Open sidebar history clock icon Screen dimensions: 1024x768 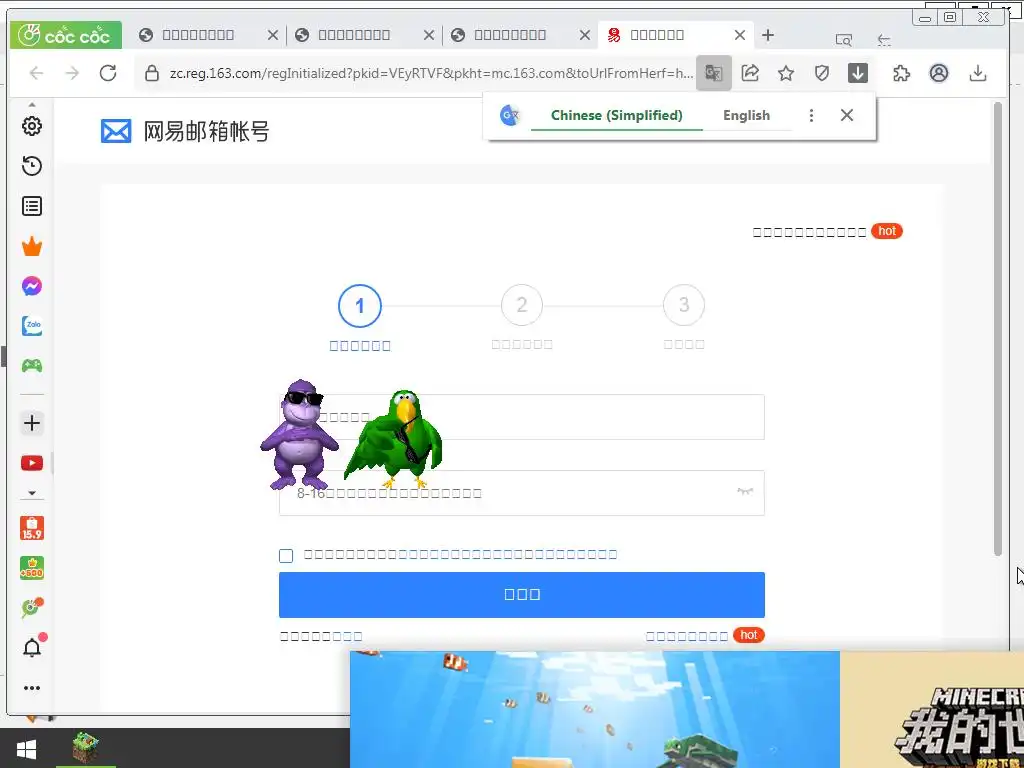32,166
